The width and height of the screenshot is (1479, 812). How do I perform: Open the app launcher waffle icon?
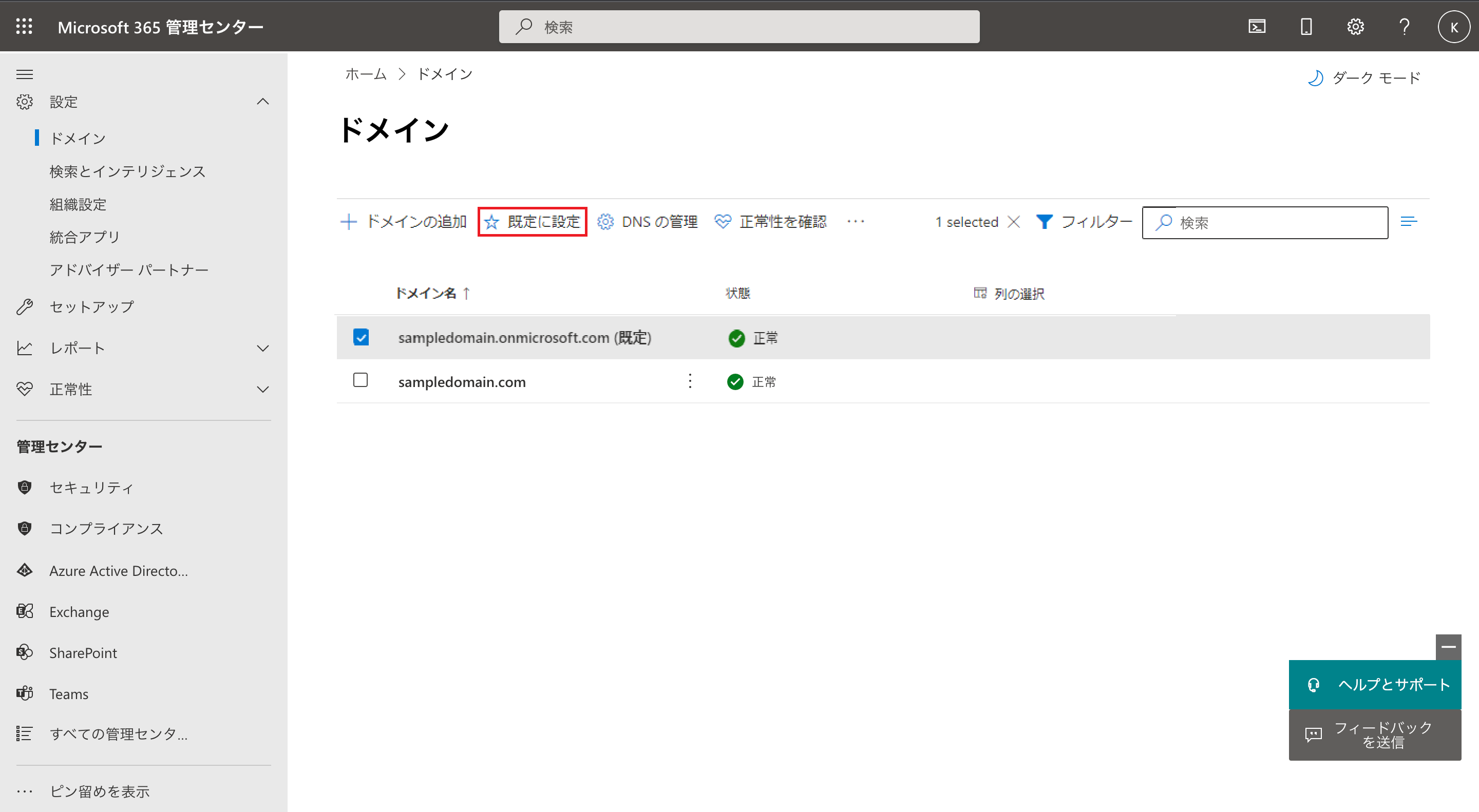[x=24, y=26]
